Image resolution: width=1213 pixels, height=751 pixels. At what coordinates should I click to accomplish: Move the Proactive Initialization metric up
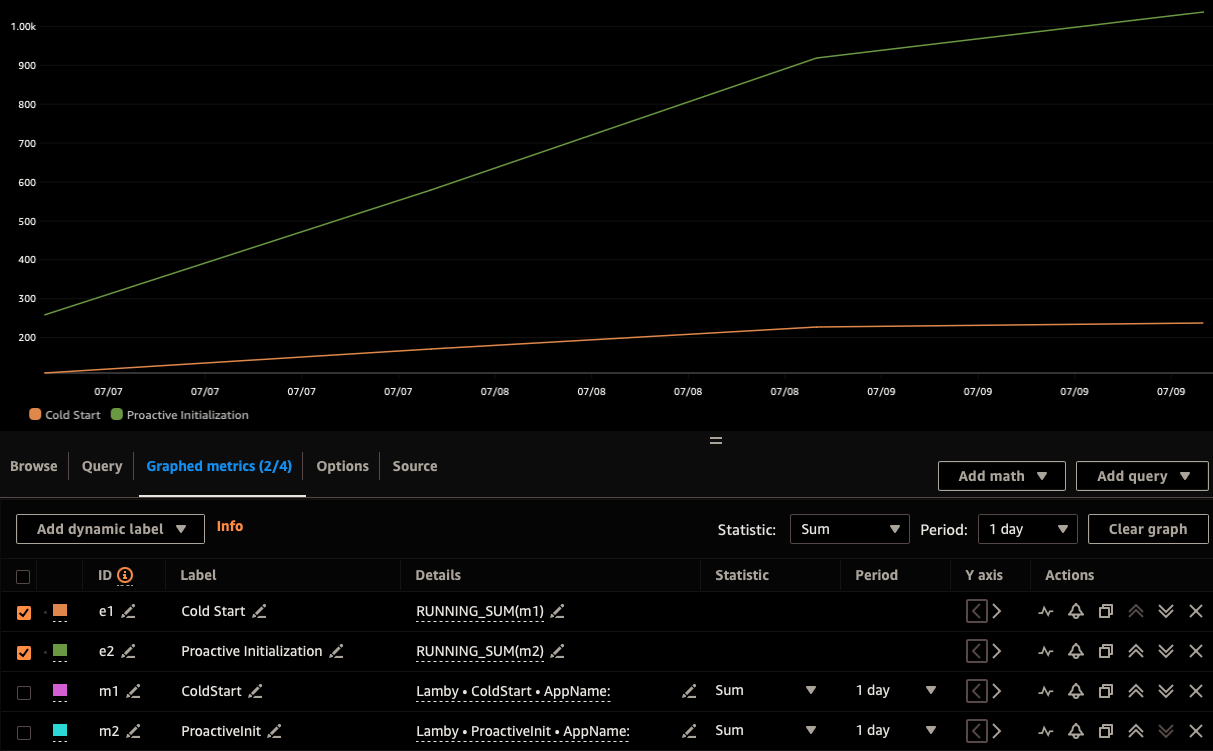[x=1136, y=651]
